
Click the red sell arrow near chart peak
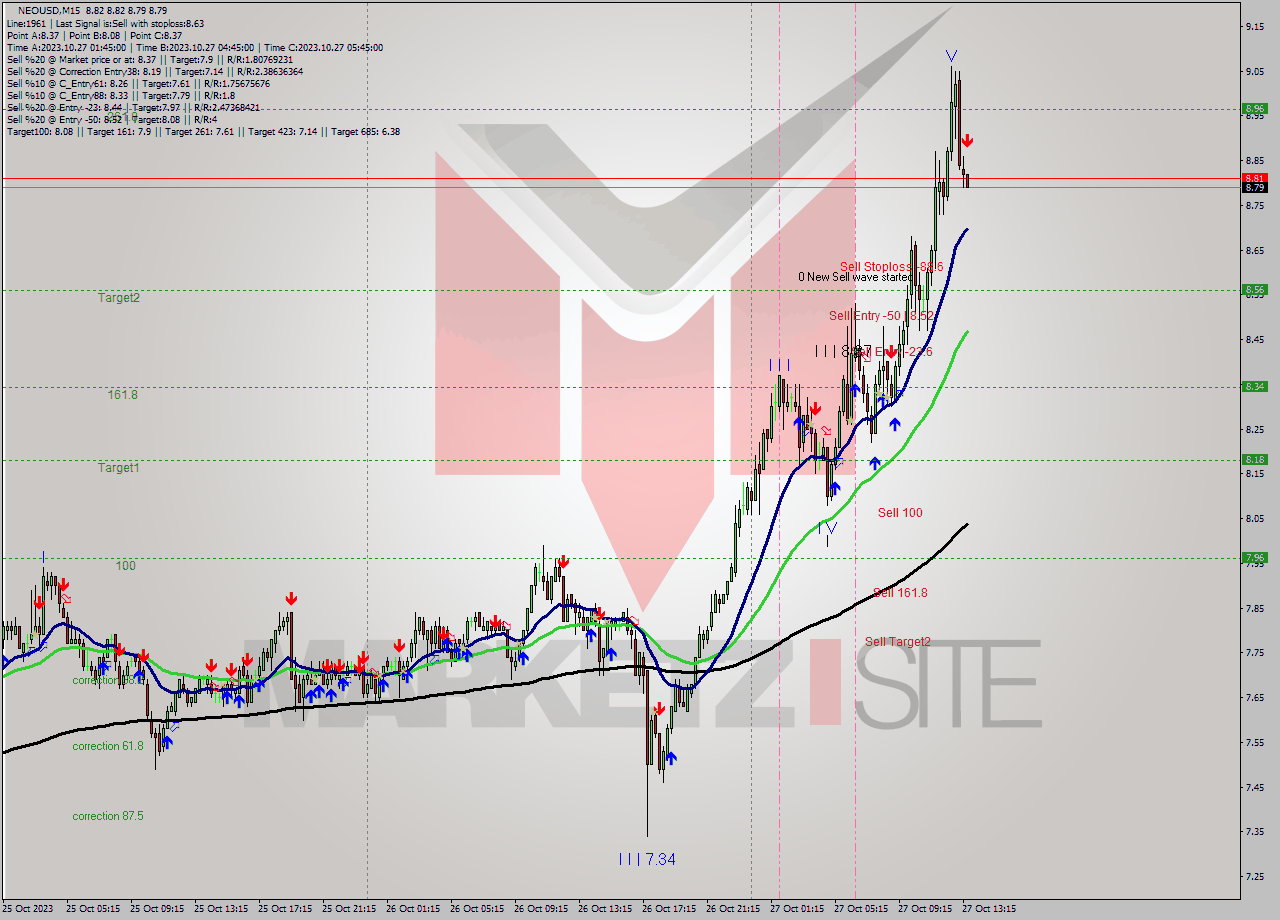point(967,142)
